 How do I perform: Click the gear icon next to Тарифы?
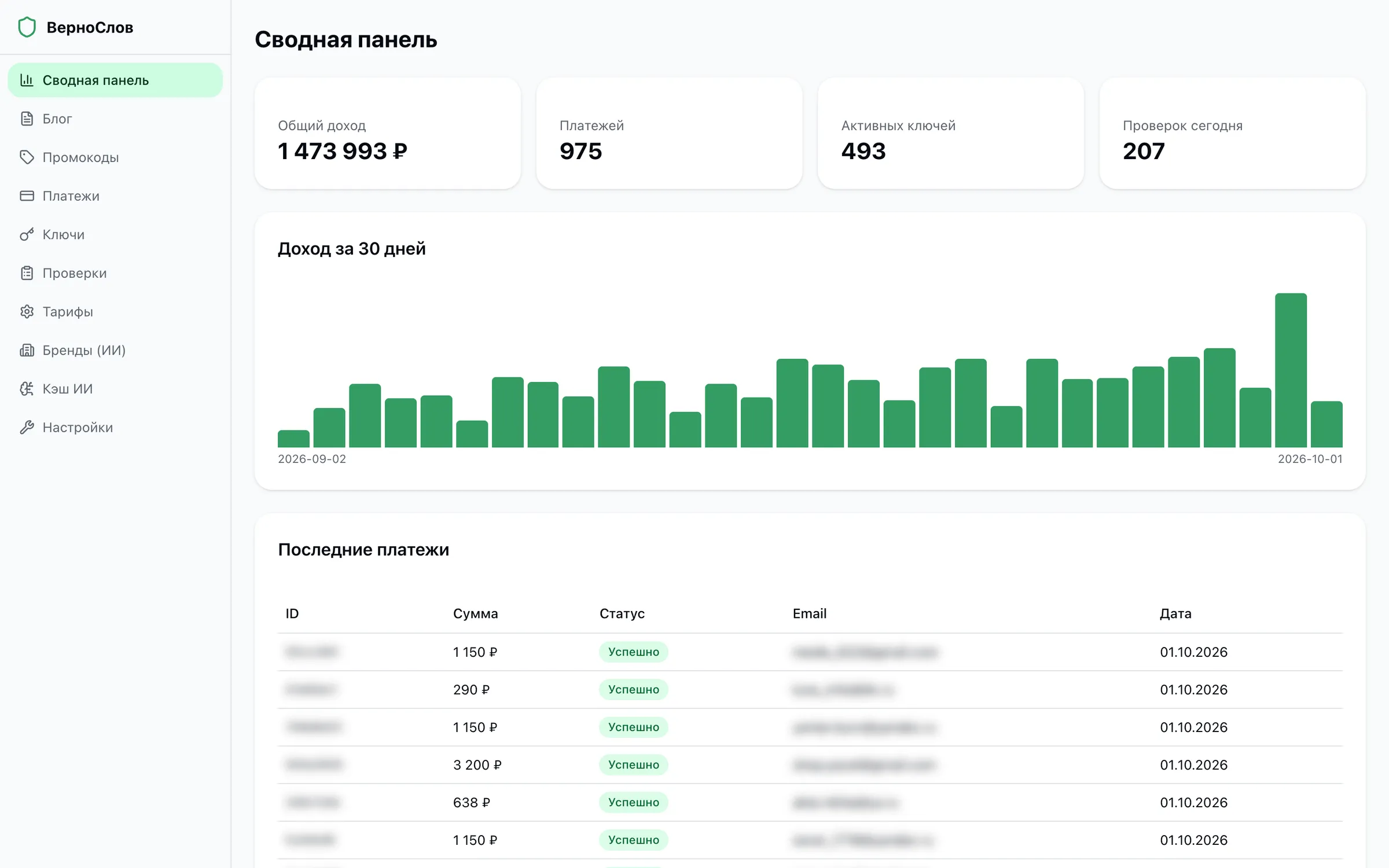(x=27, y=311)
